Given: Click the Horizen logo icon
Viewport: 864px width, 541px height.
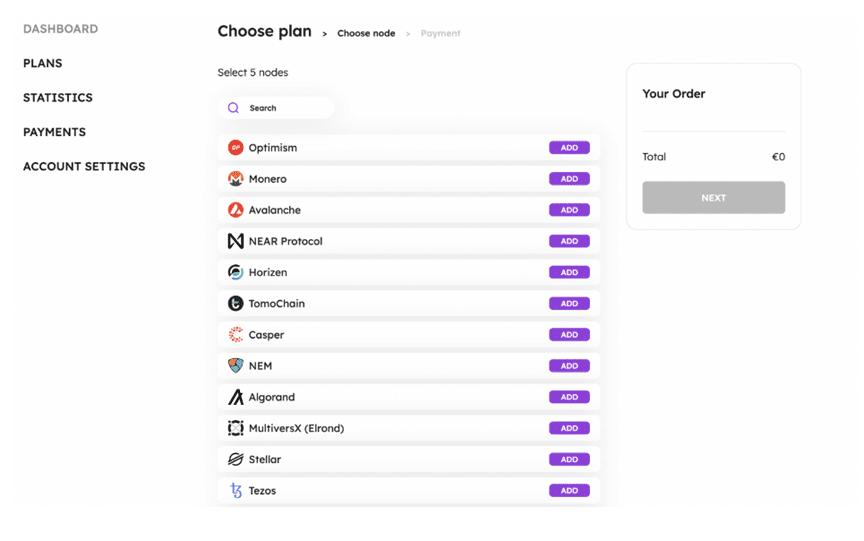Looking at the screenshot, I should pyautogui.click(x=236, y=272).
